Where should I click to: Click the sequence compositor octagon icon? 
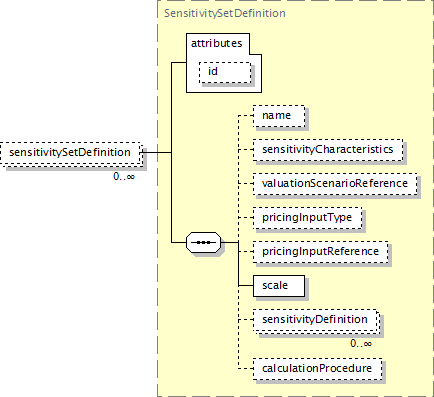tap(203, 242)
